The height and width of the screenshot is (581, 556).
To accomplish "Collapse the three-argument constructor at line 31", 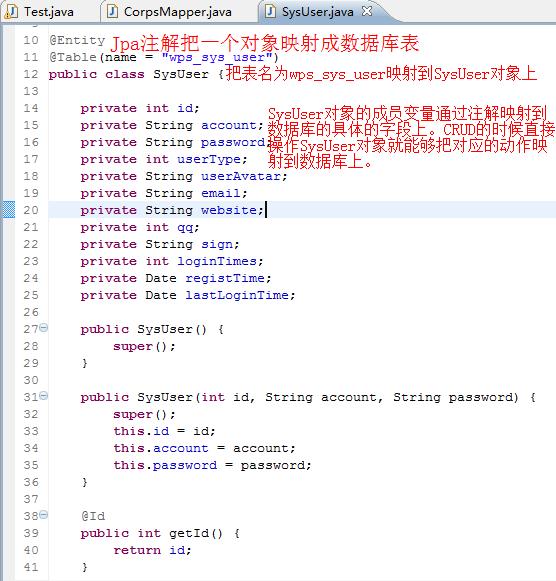I will pyautogui.click(x=44, y=395).
